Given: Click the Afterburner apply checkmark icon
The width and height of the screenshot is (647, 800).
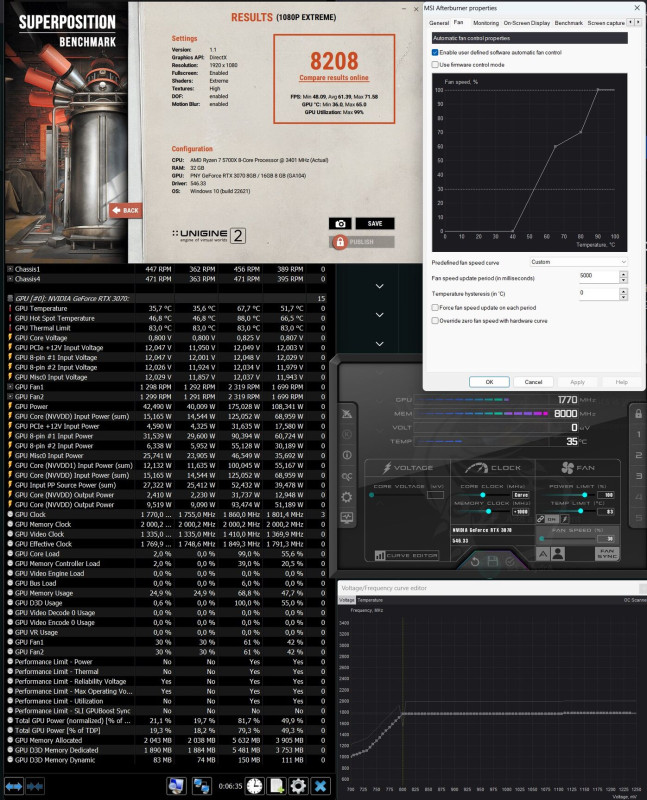Looking at the screenshot, I should point(510,562).
